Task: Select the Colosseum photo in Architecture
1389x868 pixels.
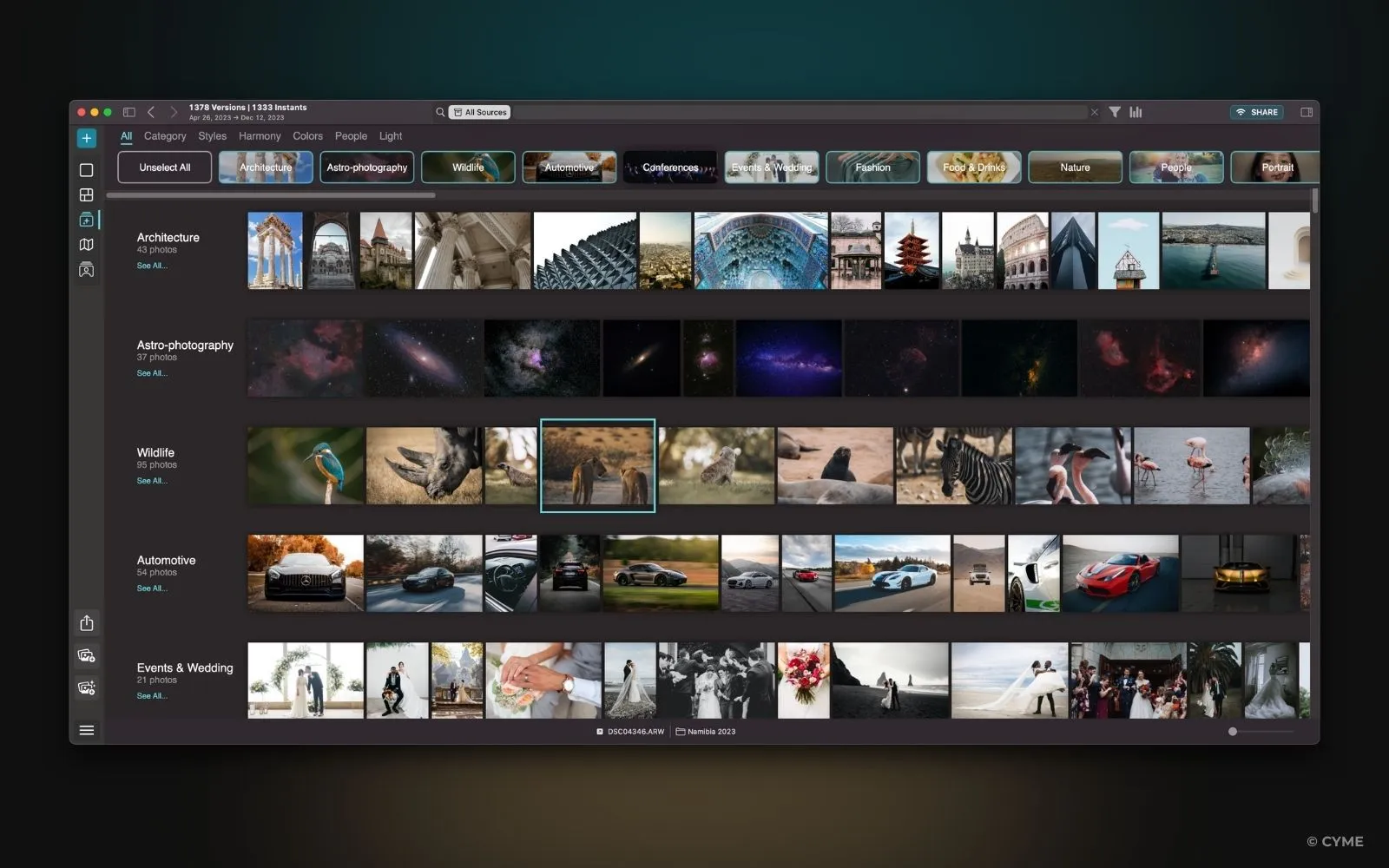Action: coord(1023,251)
